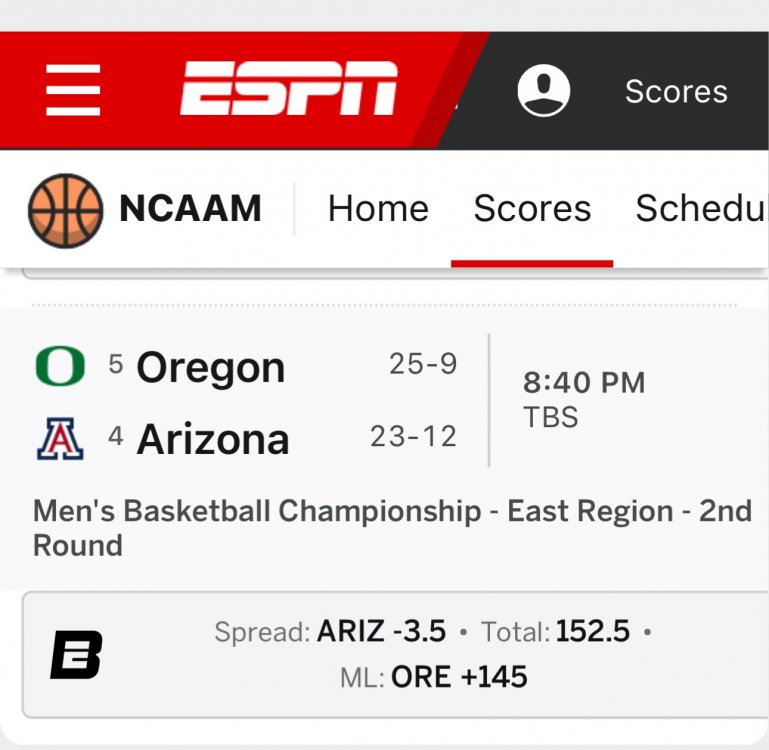The image size is (769, 750).
Task: Click the Arizona Wildcats logo
Action: (x=60, y=439)
